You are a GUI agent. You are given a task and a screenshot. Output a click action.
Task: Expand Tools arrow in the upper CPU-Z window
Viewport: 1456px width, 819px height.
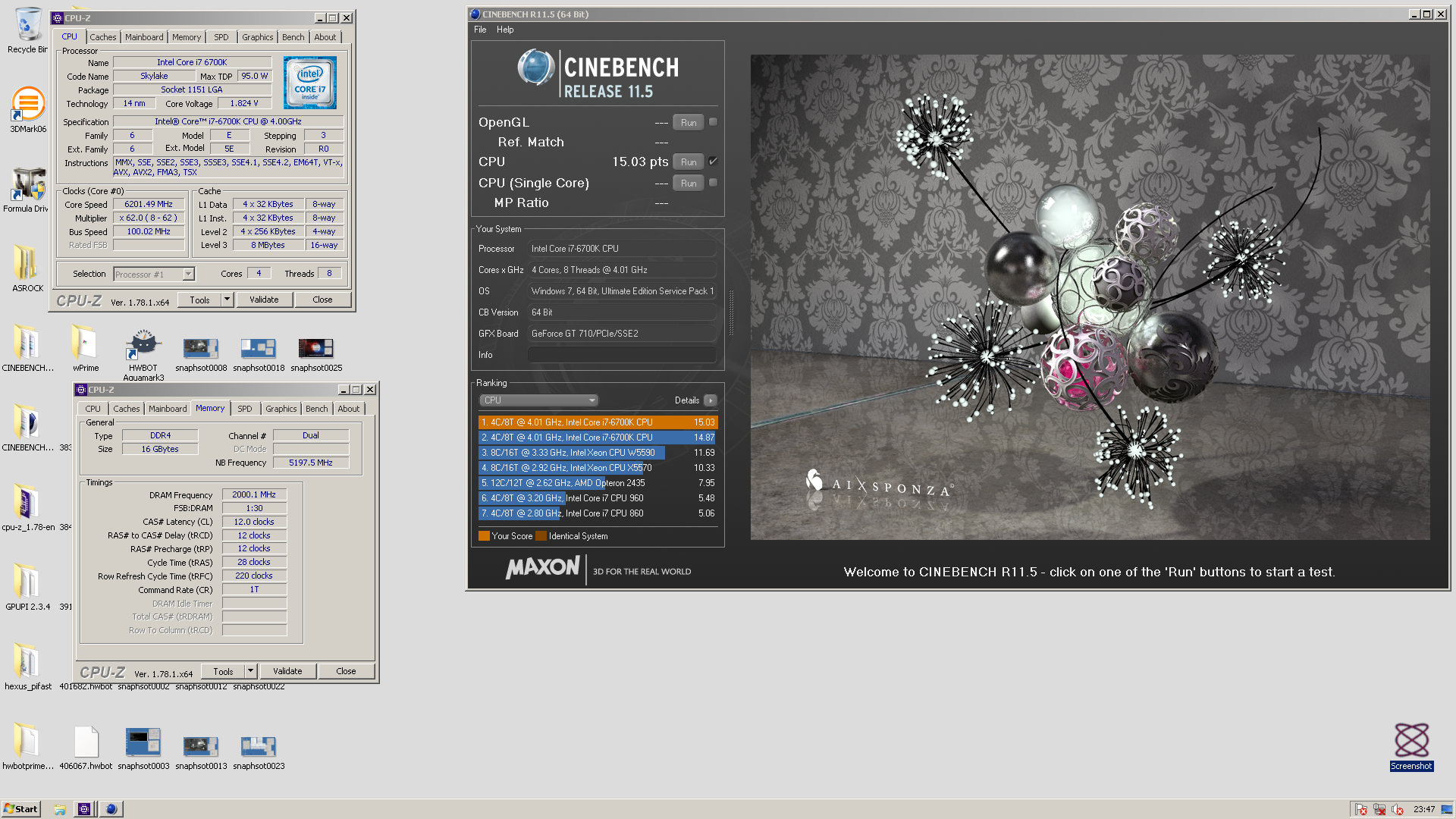click(x=226, y=300)
